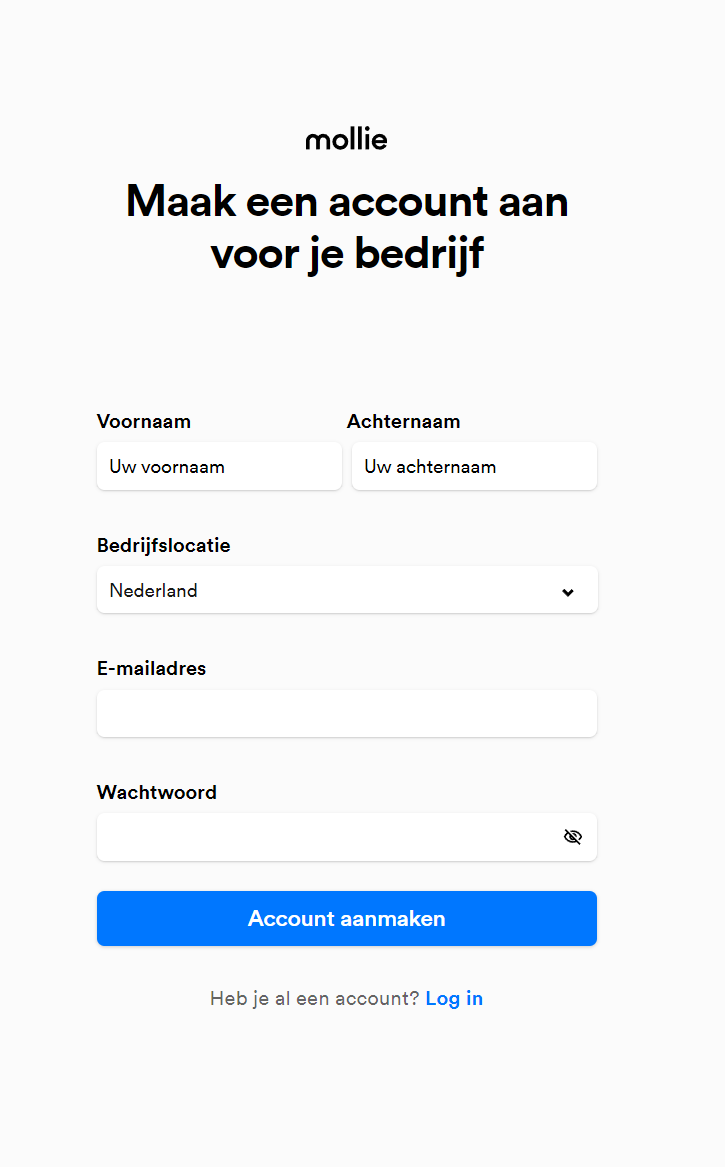Screen dimensions: 725x1167
Task: Focus the Wachtwoord password field
Action: (x=347, y=837)
